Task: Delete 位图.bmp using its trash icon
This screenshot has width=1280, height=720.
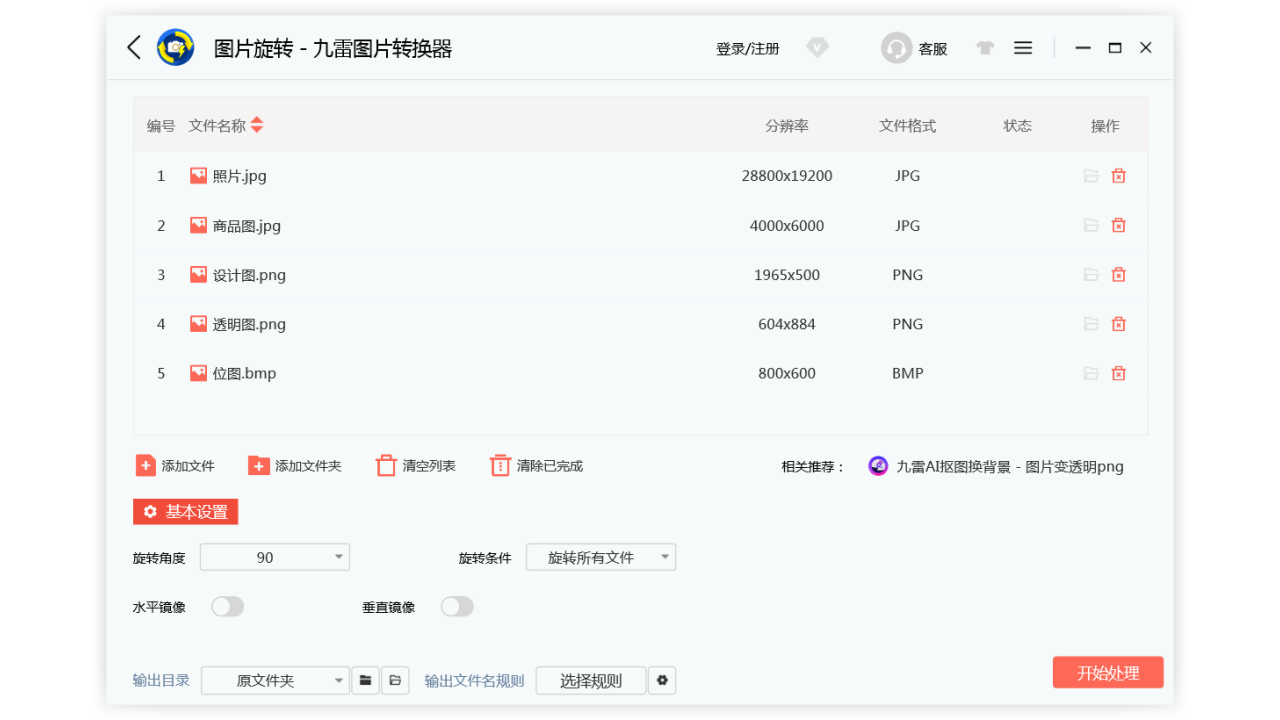Action: pyautogui.click(x=1118, y=372)
